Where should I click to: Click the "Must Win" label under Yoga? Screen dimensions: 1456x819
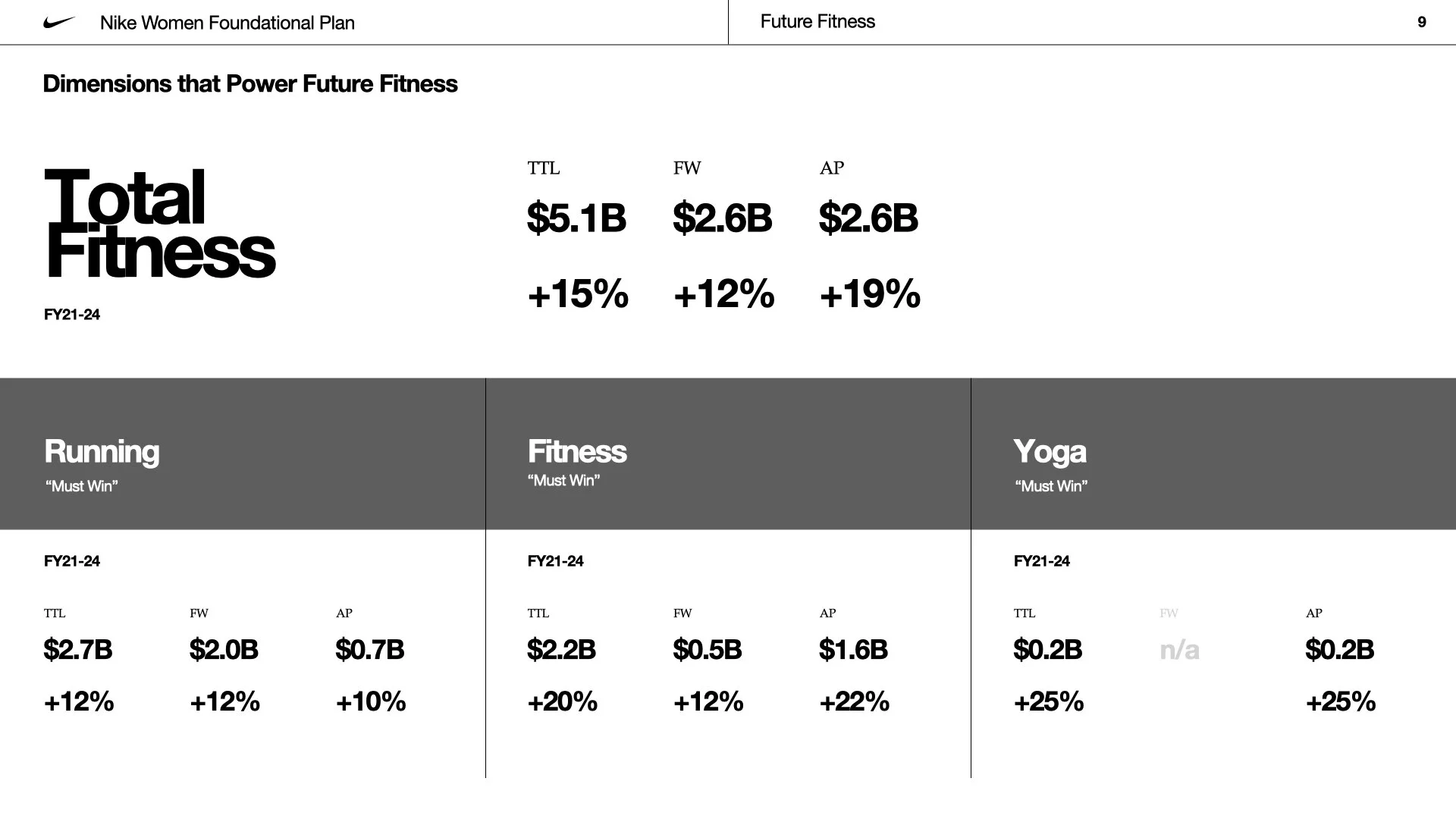pyautogui.click(x=1051, y=486)
